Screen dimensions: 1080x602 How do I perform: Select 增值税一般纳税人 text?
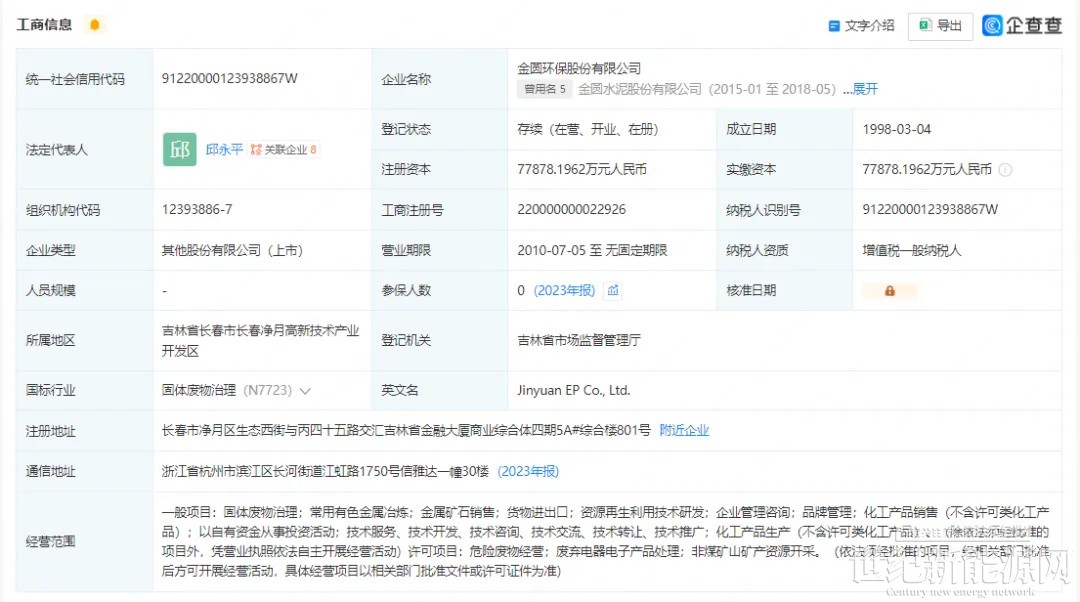pos(911,250)
